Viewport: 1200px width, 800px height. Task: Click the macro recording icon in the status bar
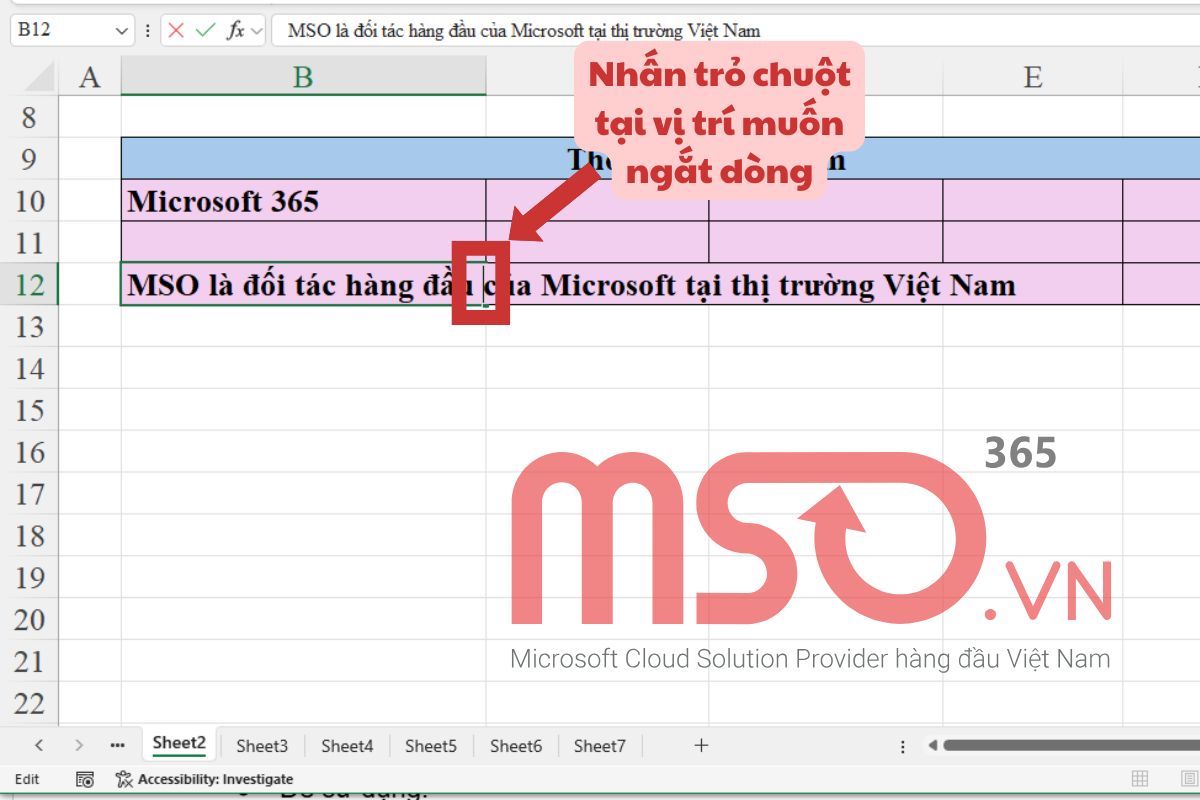coord(85,779)
